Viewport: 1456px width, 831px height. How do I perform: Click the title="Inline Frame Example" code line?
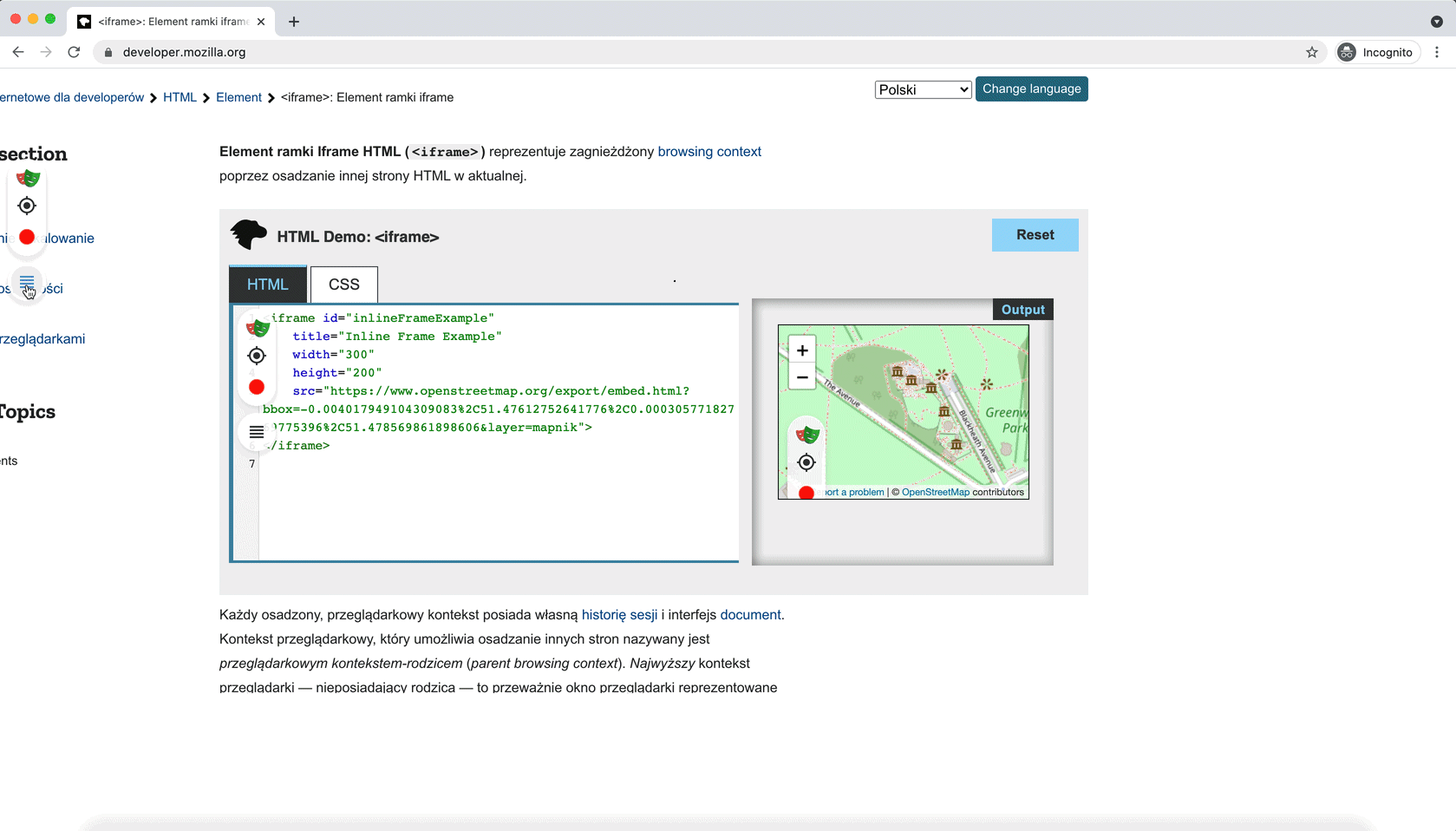pyautogui.click(x=397, y=336)
